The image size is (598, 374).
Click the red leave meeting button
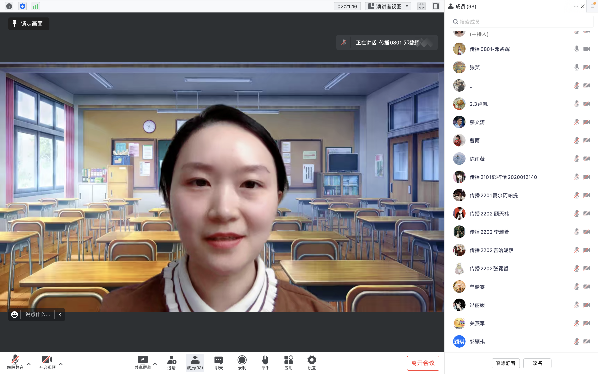(423, 363)
